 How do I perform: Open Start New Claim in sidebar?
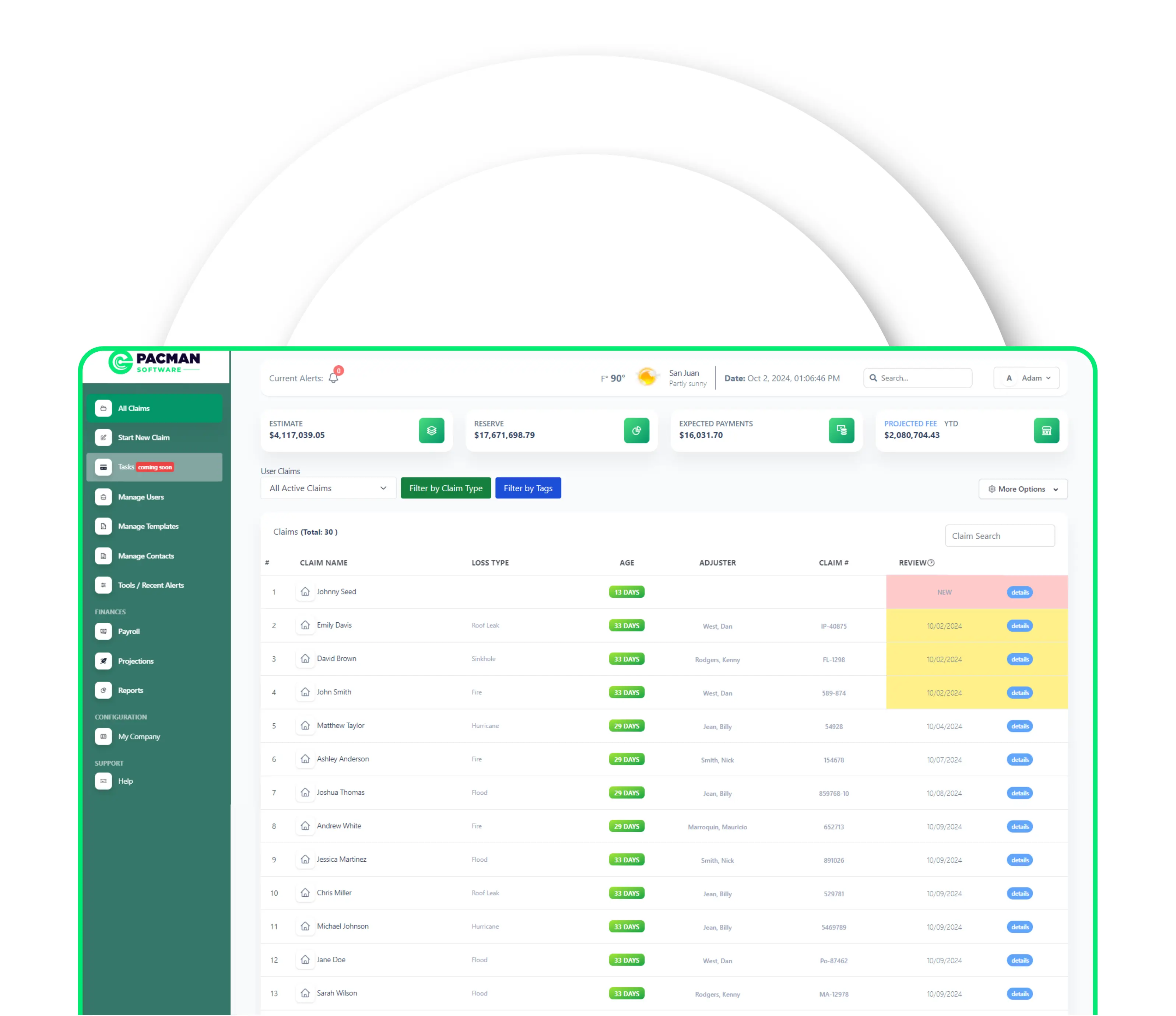[144, 437]
